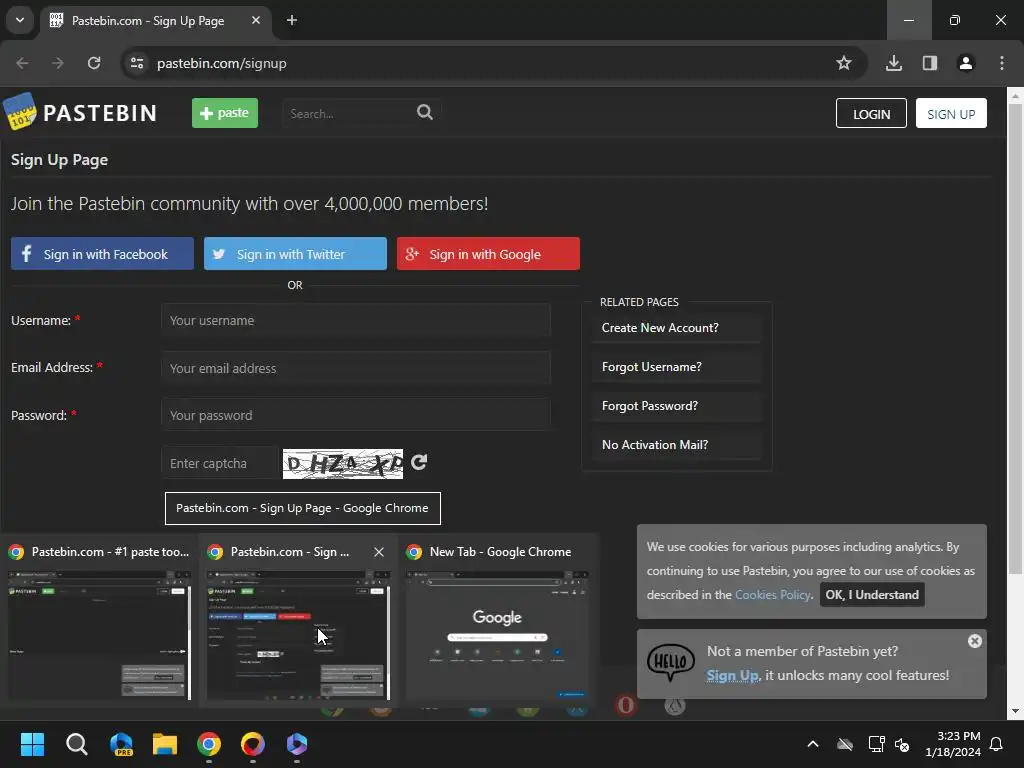
Task: Click the muted volume tray icon
Action: 903,744
